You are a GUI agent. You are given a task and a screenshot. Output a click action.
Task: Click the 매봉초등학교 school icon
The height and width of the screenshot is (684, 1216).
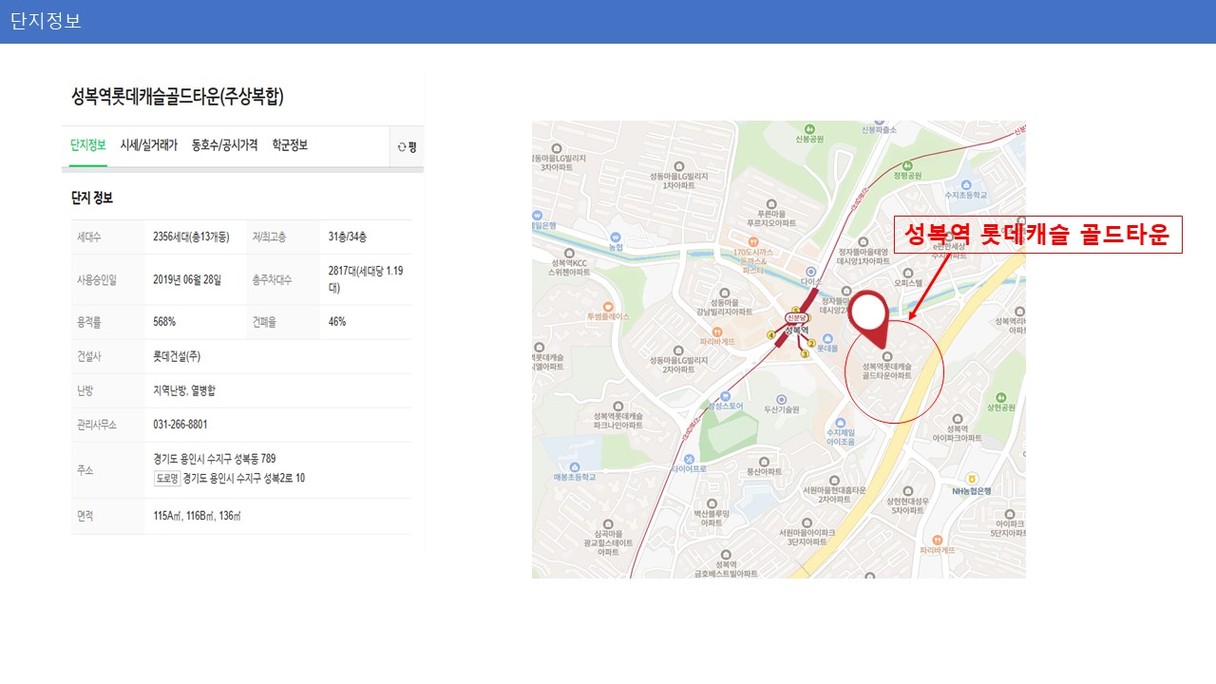tap(573, 466)
